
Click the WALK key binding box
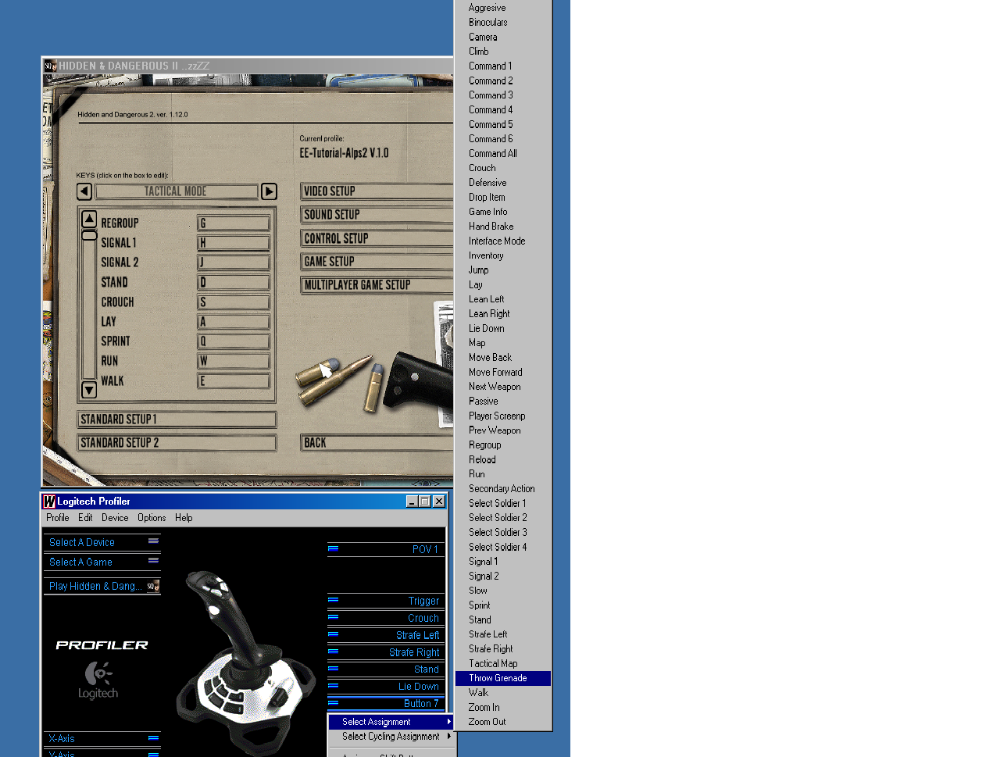tap(233, 381)
